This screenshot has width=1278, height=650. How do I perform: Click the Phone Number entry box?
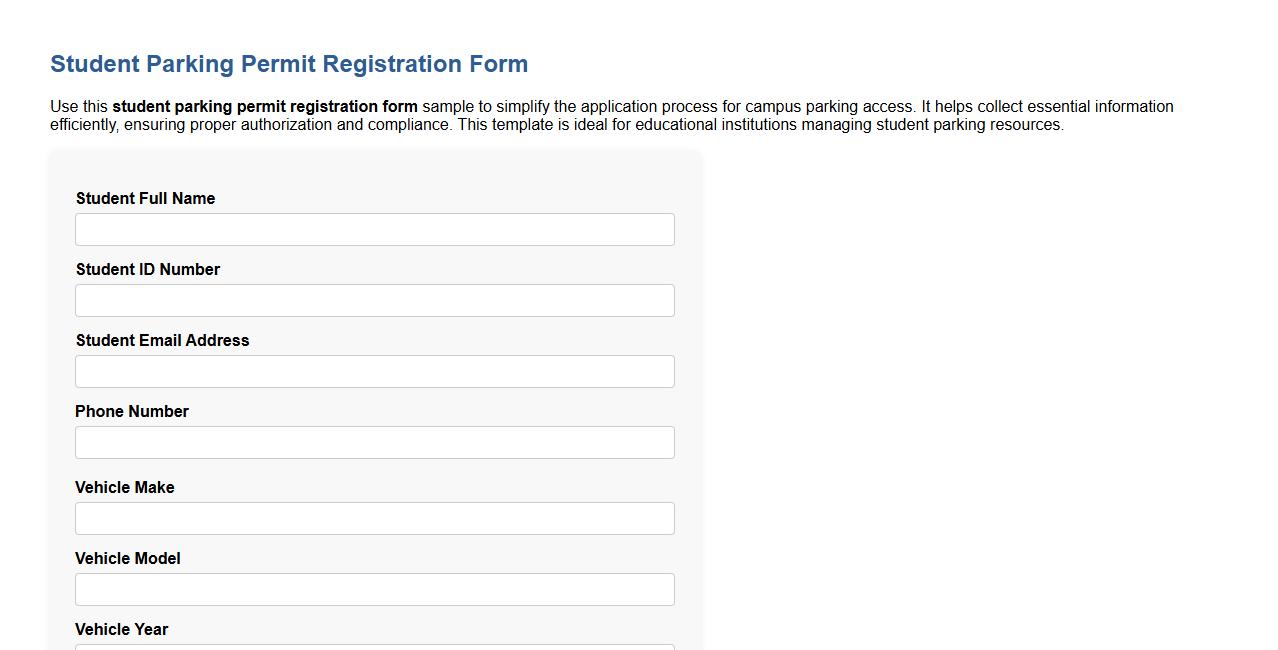click(374, 442)
